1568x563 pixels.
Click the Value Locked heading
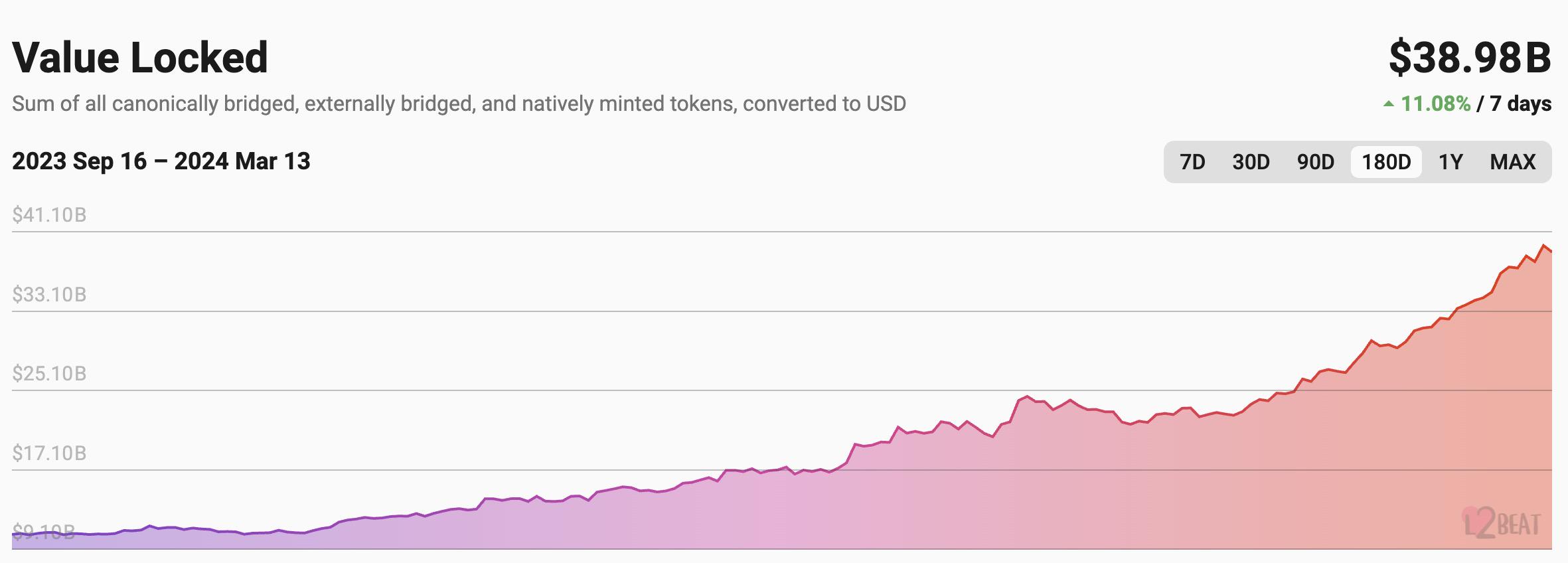pos(140,58)
